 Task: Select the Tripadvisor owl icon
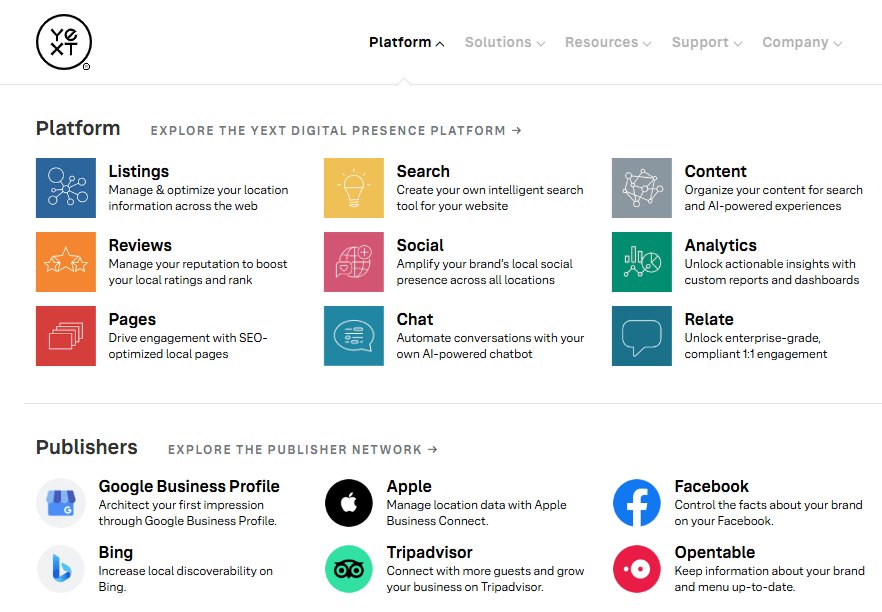point(349,569)
